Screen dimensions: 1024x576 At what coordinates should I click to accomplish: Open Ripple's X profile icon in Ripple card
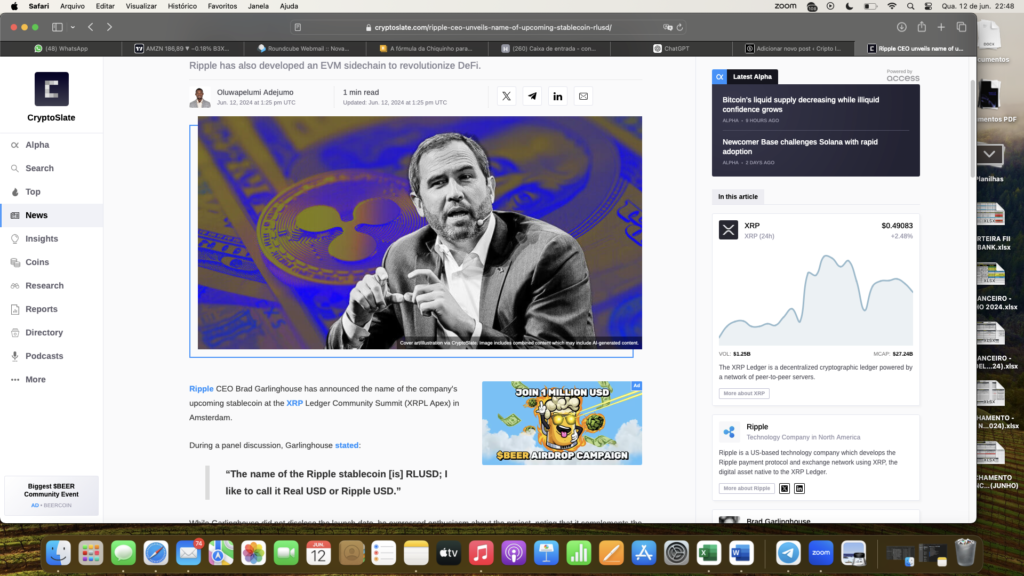pyautogui.click(x=784, y=488)
